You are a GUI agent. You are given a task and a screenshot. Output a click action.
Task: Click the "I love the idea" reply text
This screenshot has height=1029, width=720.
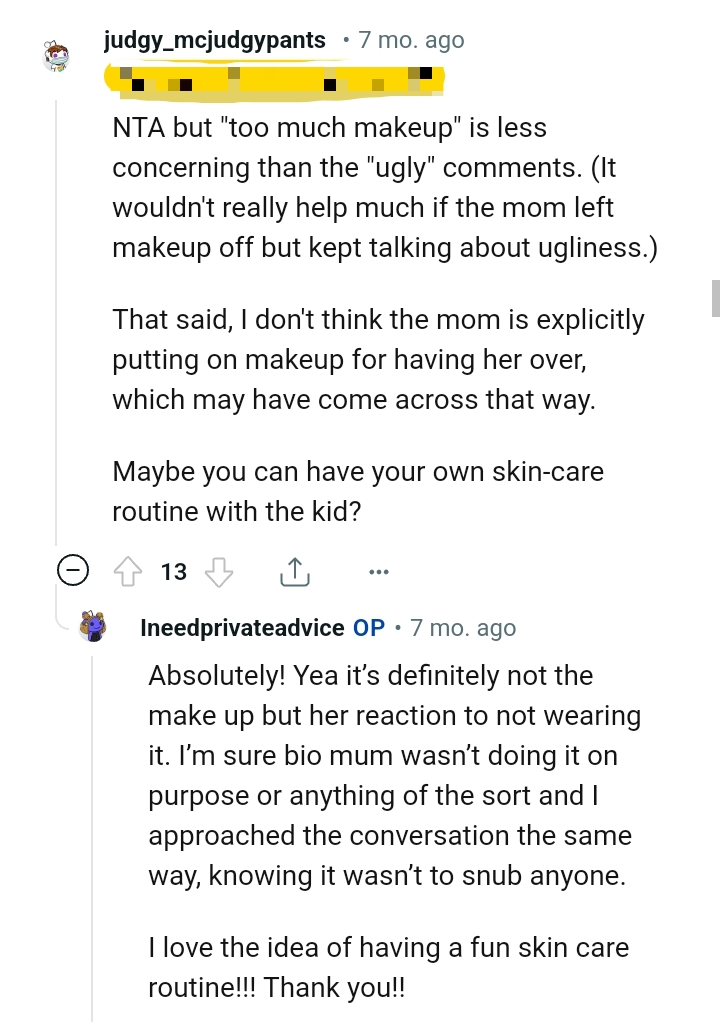(x=388, y=967)
